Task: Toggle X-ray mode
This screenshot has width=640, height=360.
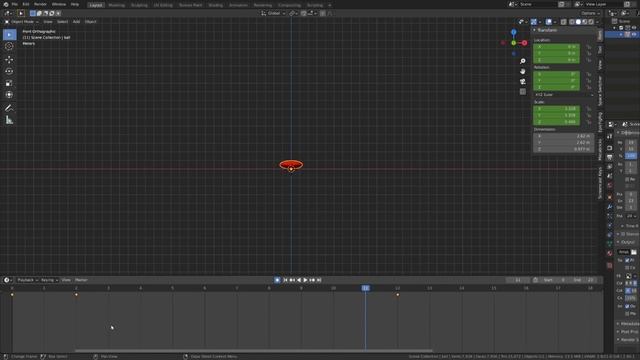Action: click(564, 22)
